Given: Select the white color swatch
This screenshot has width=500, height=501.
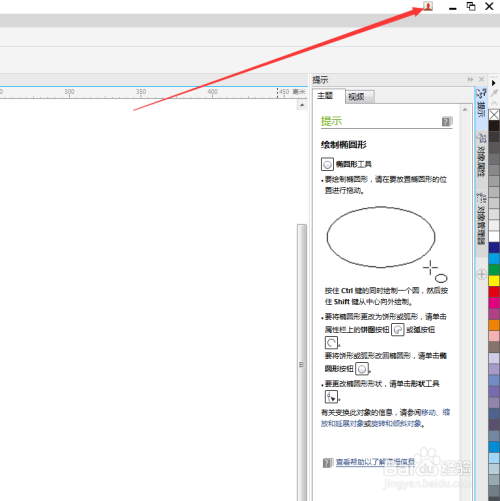Looking at the screenshot, I should click(x=494, y=236).
